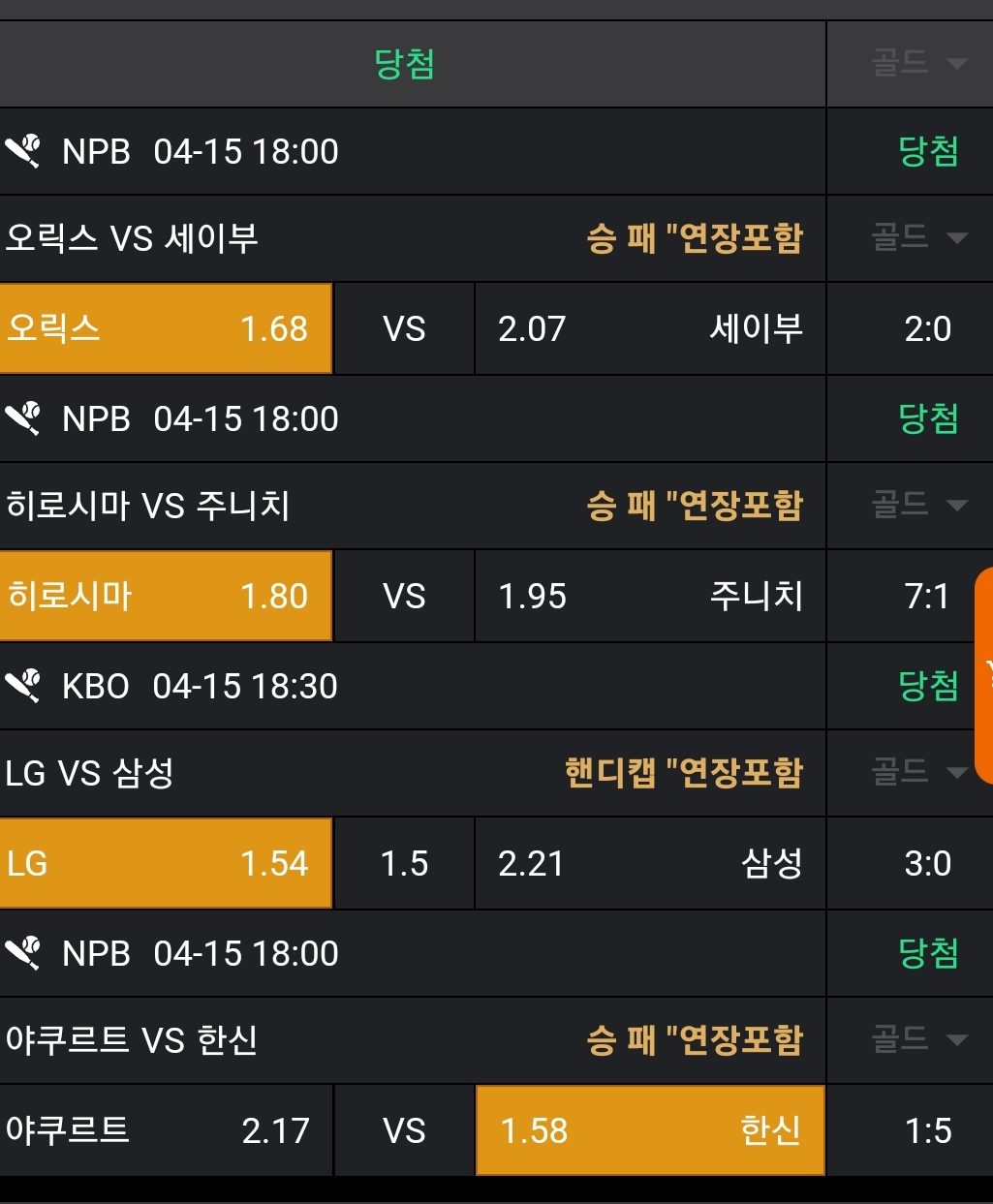
Task: Click baseball icon beside 야쿠르트 VS 한신 match
Action: [23, 953]
